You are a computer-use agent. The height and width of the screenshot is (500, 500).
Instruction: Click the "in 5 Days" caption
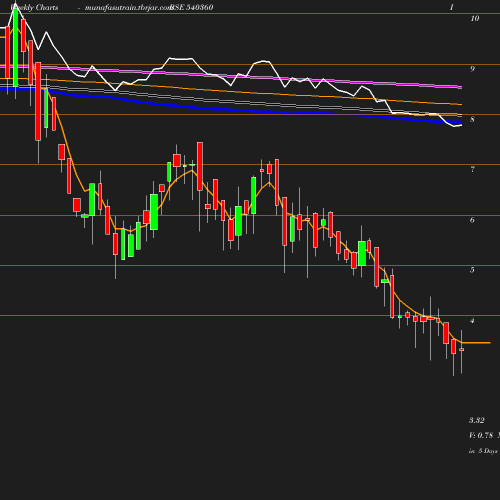(483, 451)
